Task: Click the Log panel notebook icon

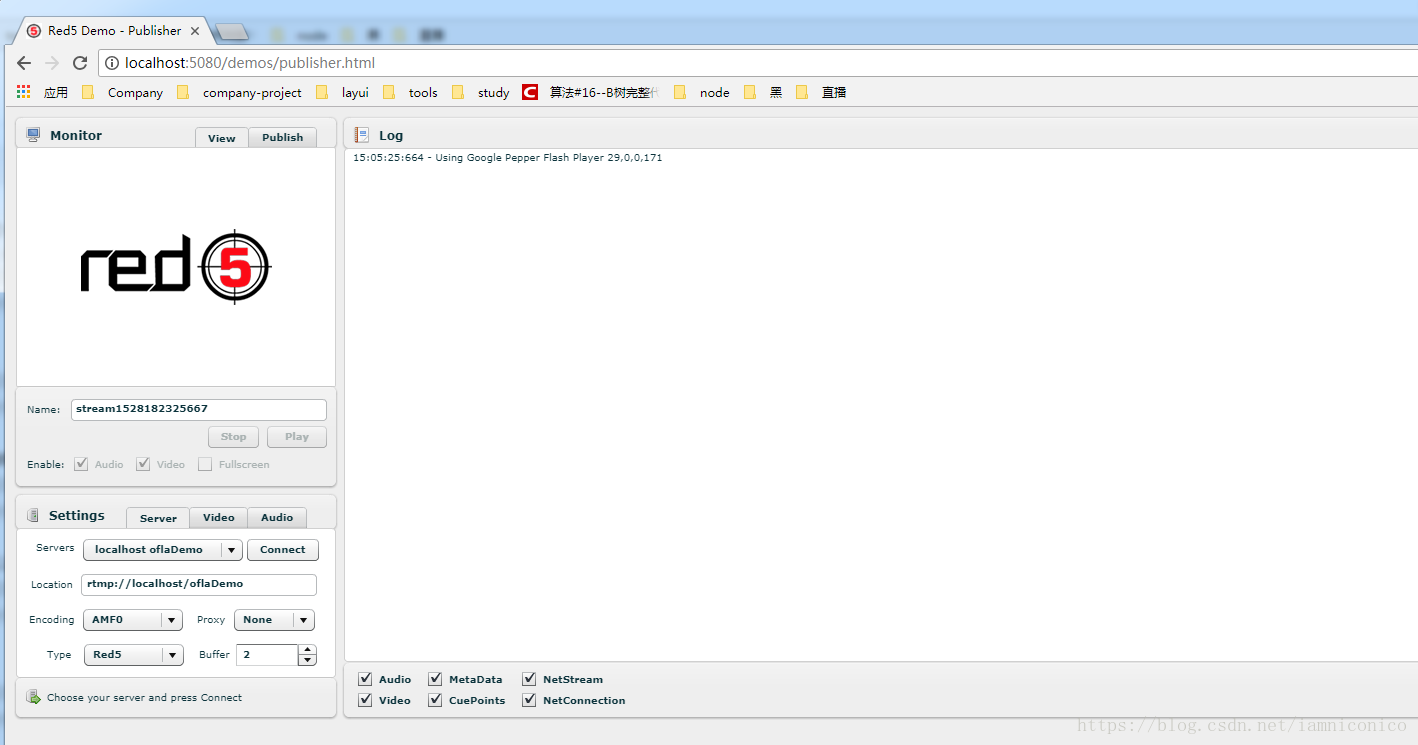Action: tap(362, 135)
